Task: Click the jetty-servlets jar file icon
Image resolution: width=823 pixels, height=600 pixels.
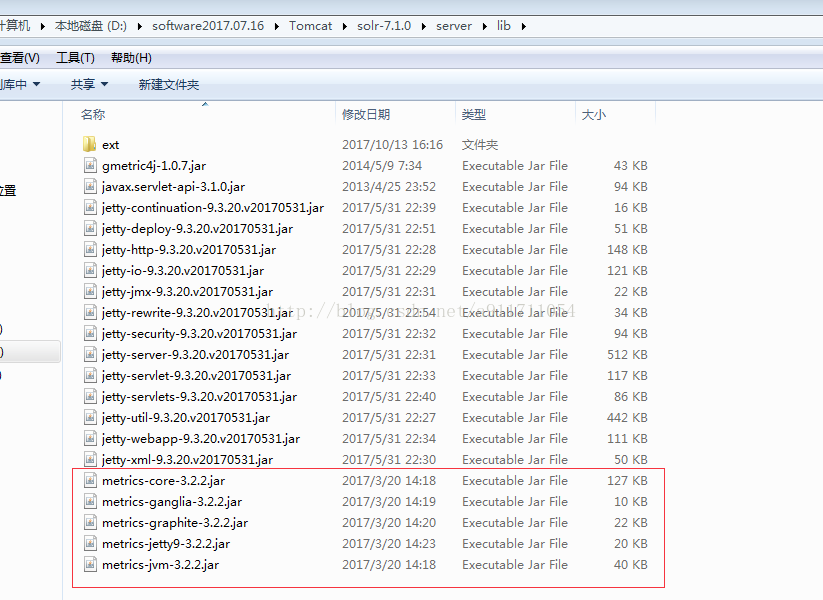Action: tap(90, 396)
